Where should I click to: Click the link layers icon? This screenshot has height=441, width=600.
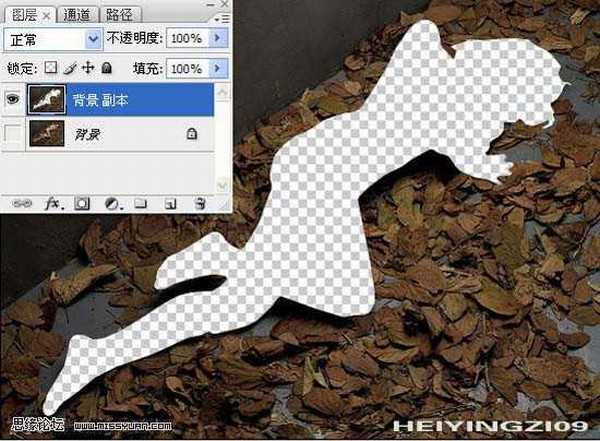pyautogui.click(x=22, y=203)
